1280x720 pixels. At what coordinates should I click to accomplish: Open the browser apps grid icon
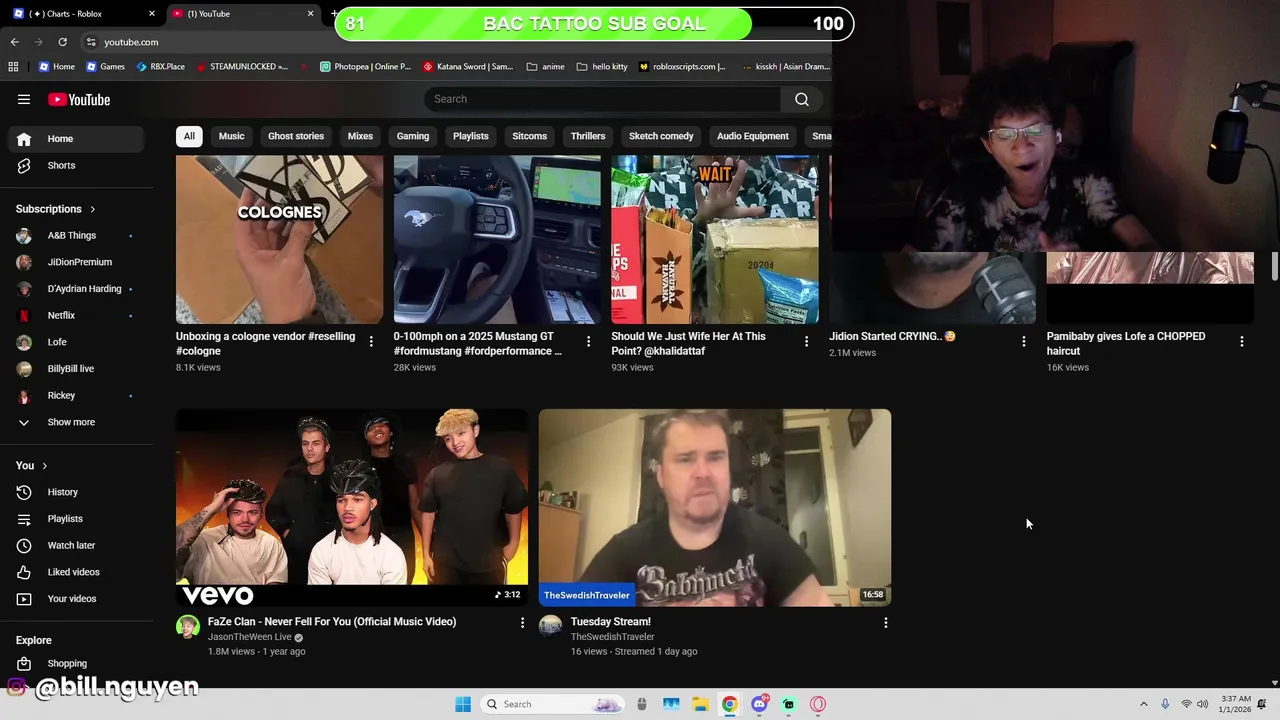coord(13,67)
